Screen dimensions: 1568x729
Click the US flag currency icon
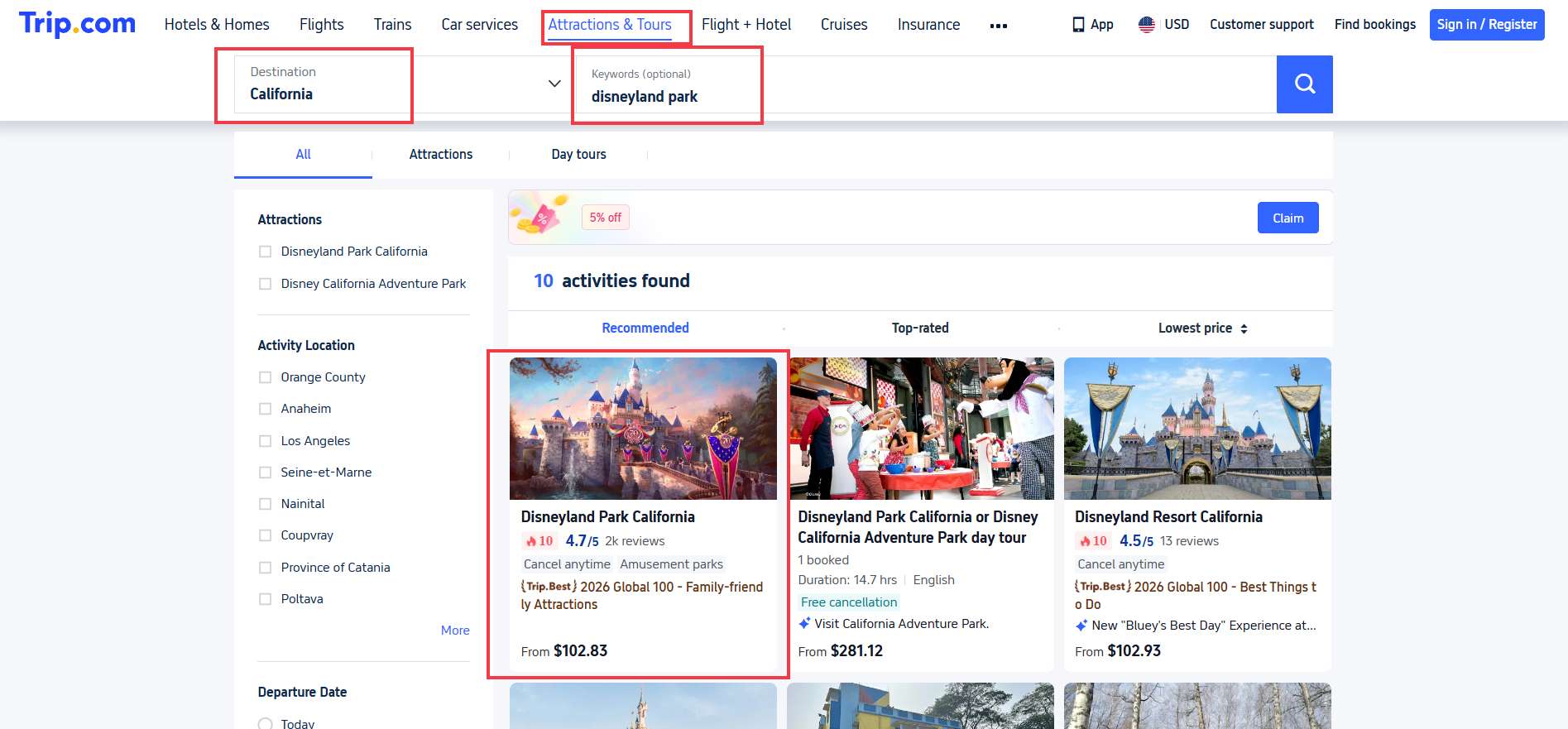tap(1146, 25)
